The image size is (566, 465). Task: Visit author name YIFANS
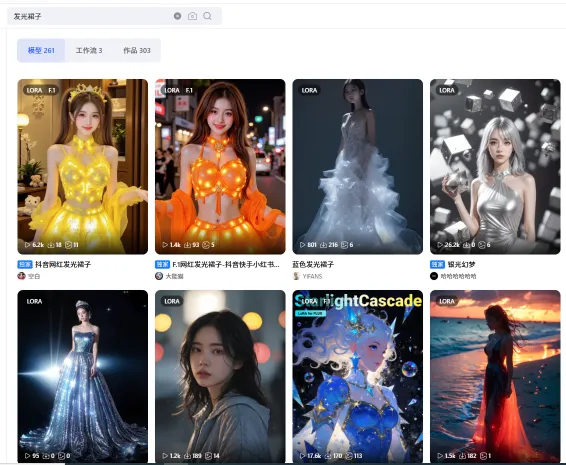tap(312, 277)
